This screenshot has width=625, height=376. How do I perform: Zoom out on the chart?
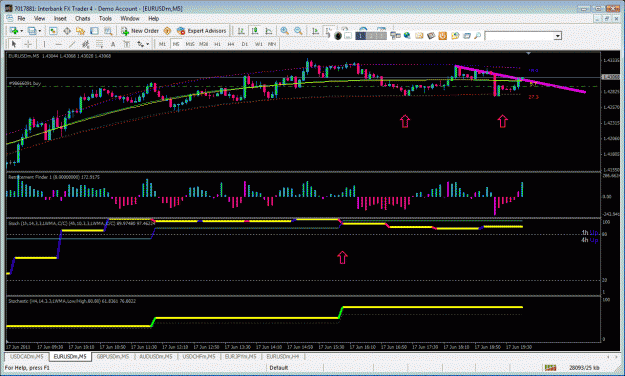[298, 31]
